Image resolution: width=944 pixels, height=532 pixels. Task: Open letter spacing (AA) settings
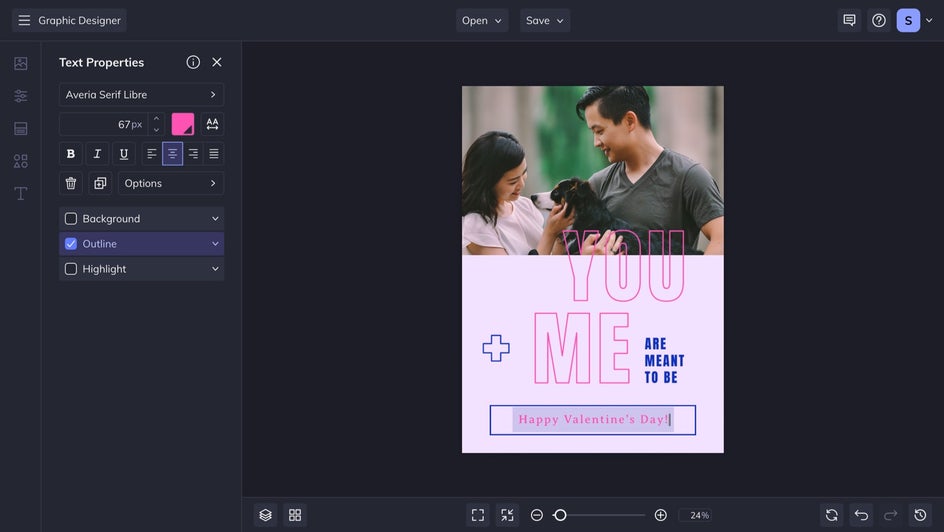(x=212, y=124)
